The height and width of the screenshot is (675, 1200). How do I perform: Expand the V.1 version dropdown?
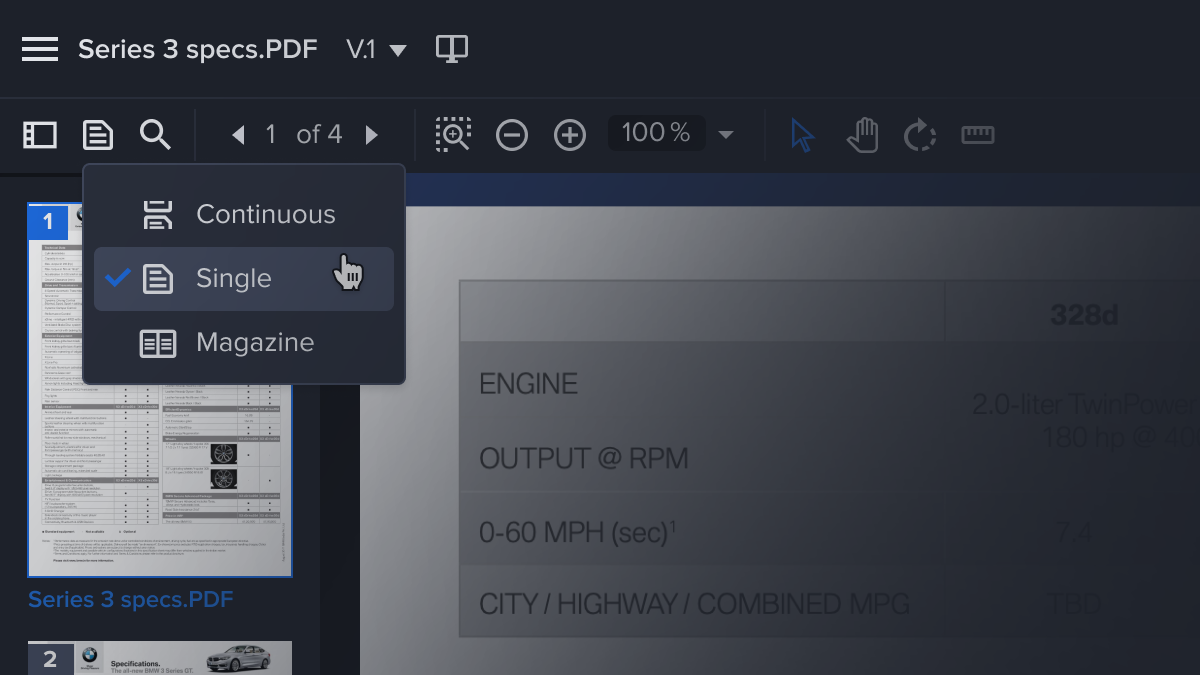click(398, 50)
